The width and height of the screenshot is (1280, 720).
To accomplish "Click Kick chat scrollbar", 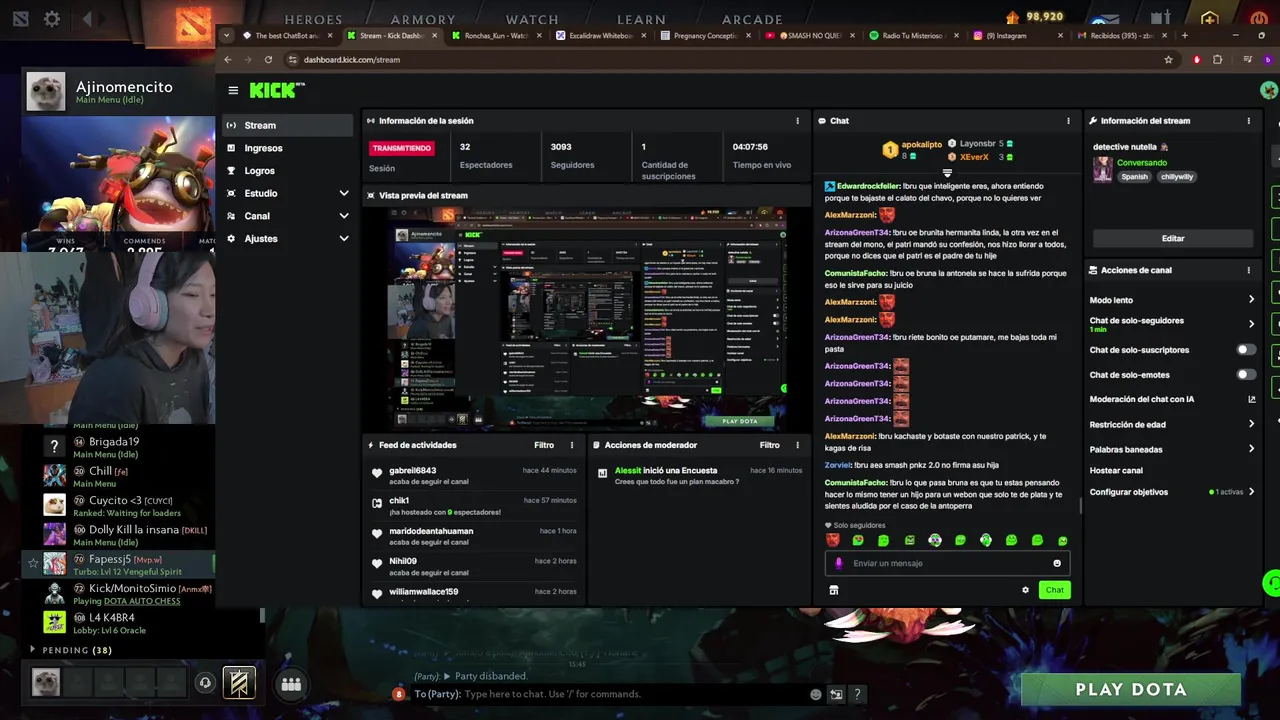I will click(1079, 506).
